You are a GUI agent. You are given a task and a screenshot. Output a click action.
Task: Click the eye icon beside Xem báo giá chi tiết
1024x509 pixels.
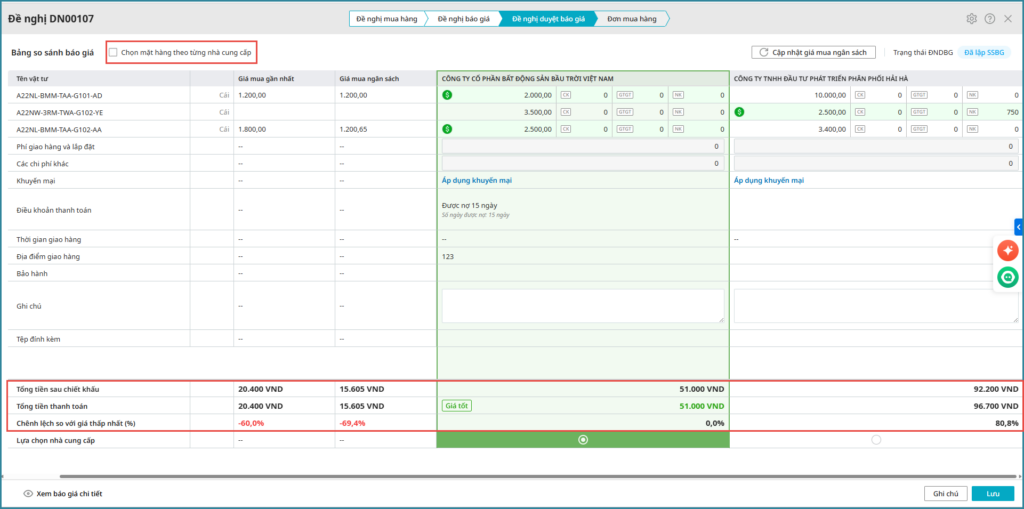28,494
